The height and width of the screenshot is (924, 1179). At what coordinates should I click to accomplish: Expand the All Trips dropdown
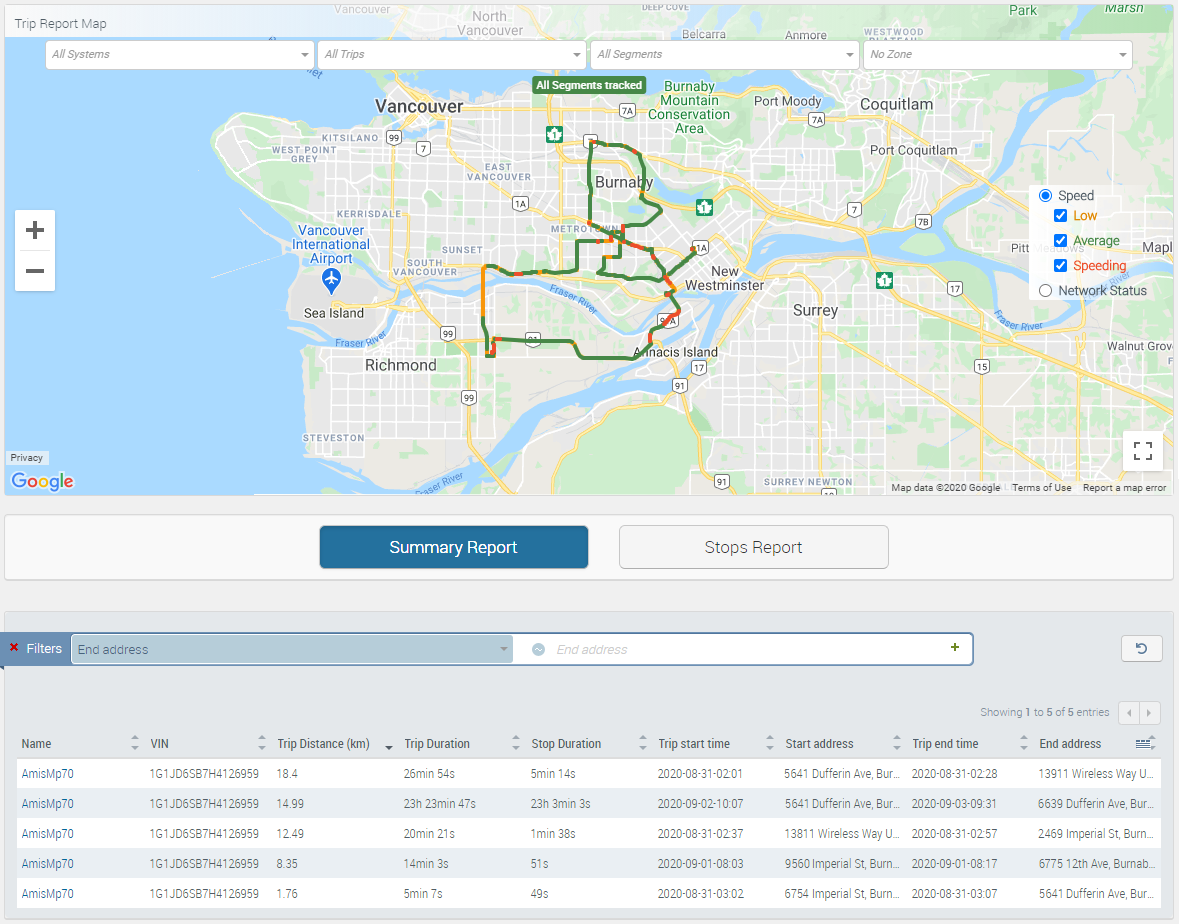tap(452, 55)
